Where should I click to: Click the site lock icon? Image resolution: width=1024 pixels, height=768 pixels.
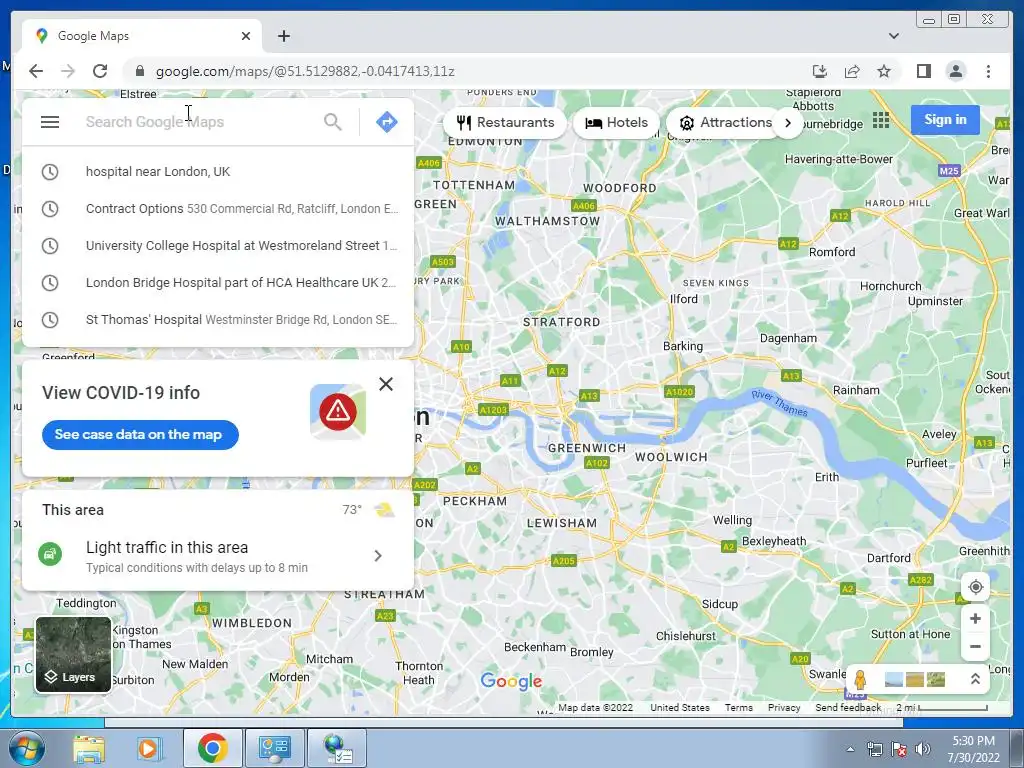coord(139,71)
